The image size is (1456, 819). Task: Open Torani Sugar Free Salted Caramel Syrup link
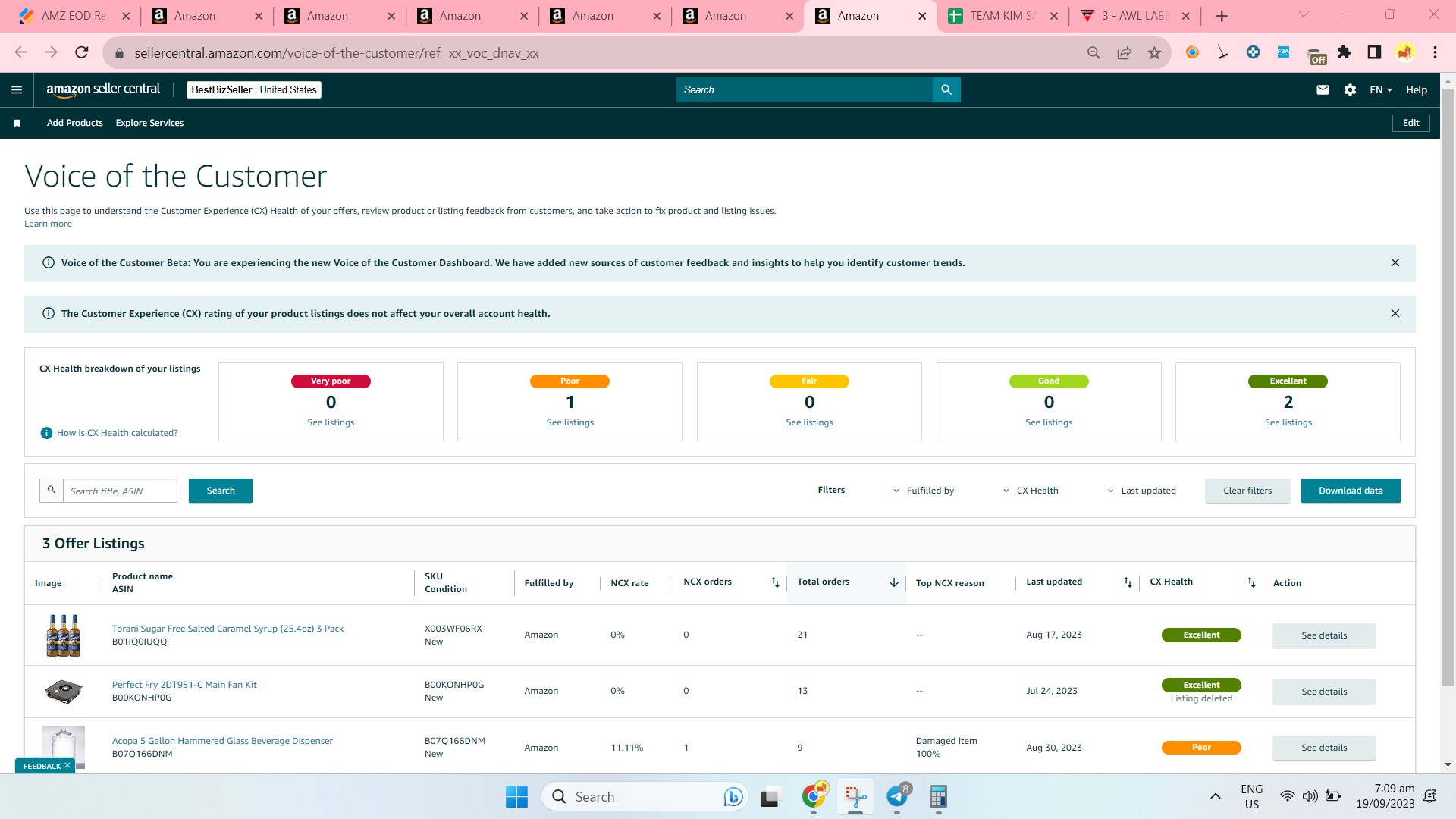(227, 629)
